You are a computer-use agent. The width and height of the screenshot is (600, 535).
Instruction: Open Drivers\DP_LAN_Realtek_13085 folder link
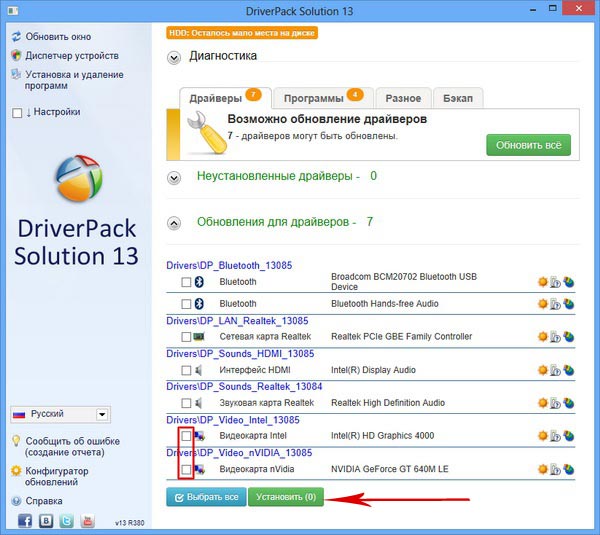(237, 320)
